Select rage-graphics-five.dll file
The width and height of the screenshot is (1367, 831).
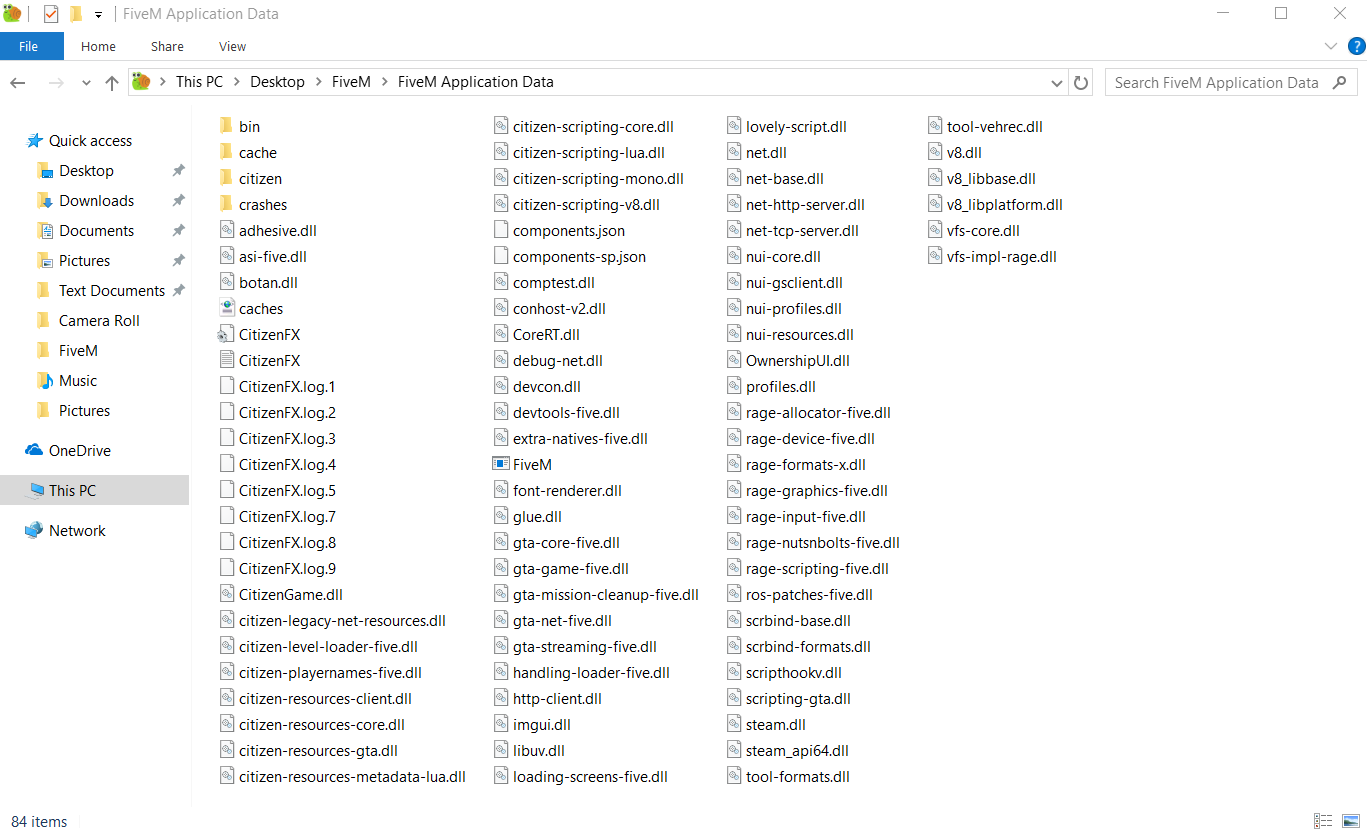807,490
